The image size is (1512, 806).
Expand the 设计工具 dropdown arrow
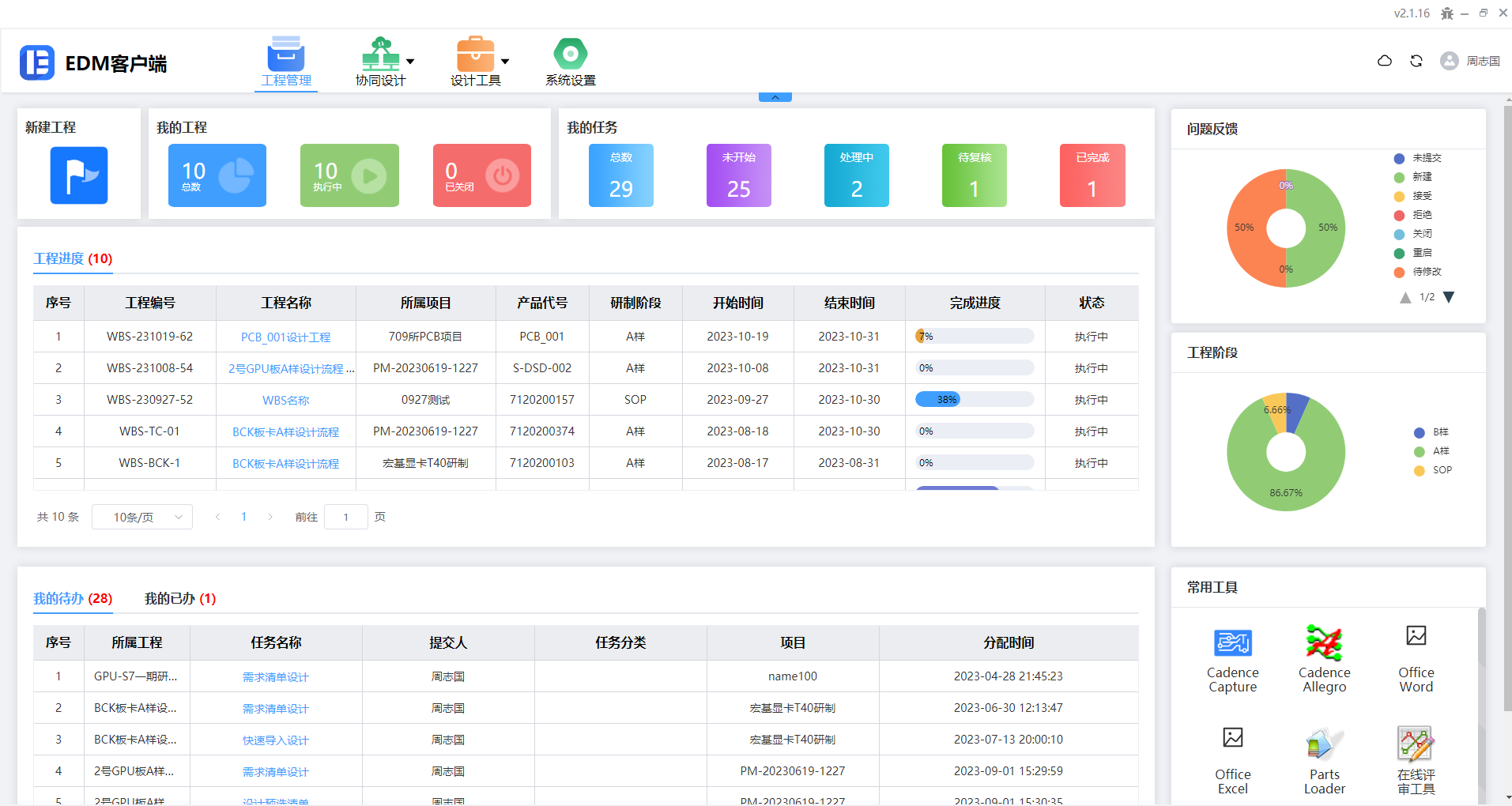[505, 62]
